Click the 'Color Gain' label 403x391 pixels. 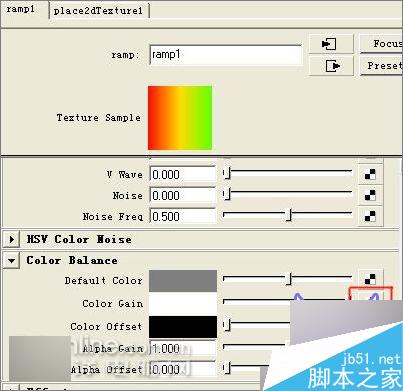tap(113, 304)
